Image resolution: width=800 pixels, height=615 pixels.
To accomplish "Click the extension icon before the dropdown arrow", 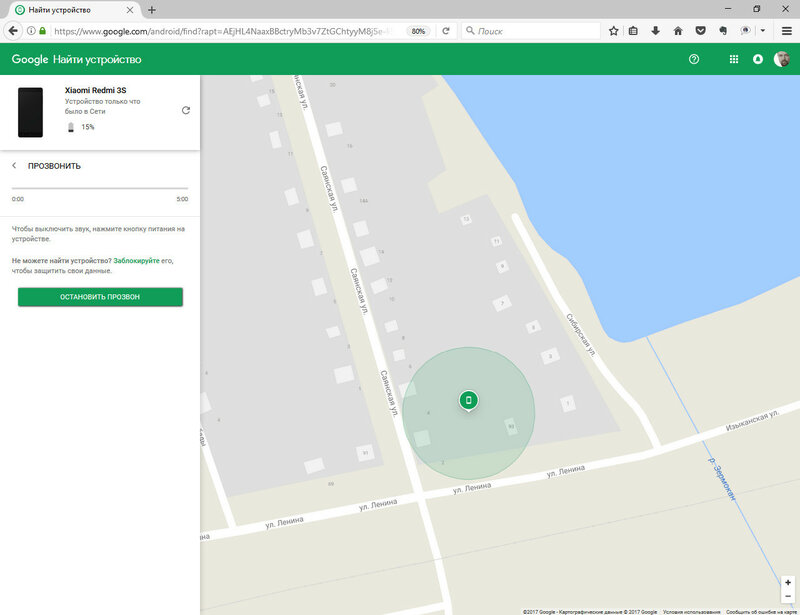I will pyautogui.click(x=745, y=31).
